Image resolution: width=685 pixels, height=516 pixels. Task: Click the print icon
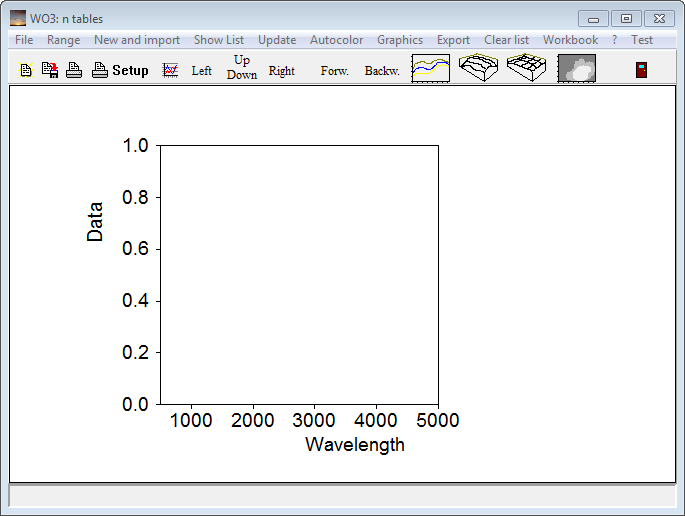[74, 70]
